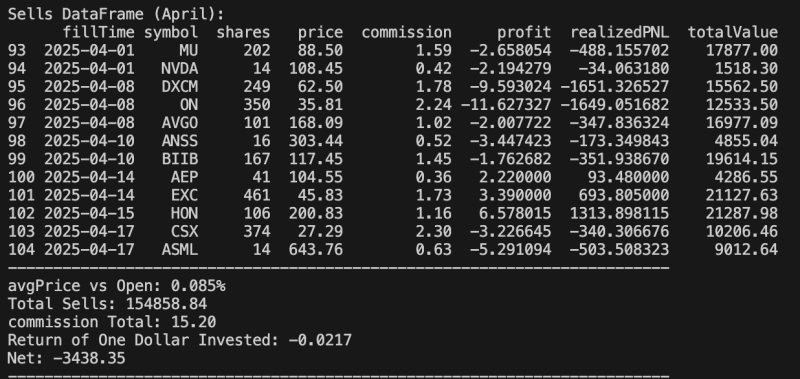Screen dimensions: 800x379
Task: Select the NVDA symbol text
Action: click(x=180, y=69)
